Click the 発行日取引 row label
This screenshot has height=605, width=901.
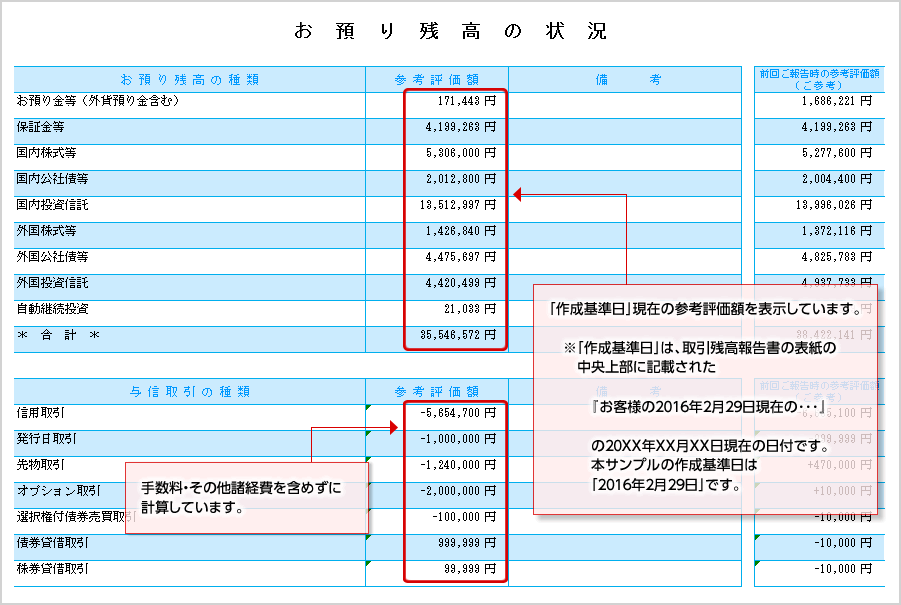(46, 438)
